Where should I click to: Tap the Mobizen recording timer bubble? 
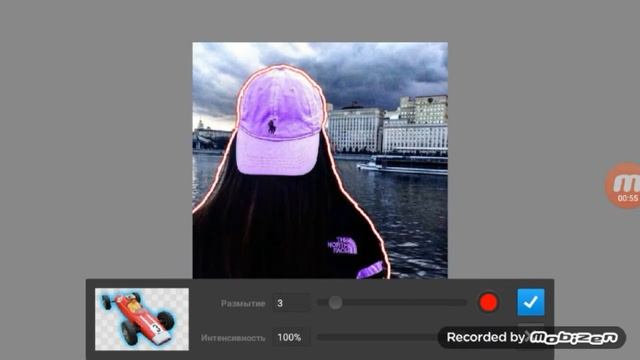[623, 186]
